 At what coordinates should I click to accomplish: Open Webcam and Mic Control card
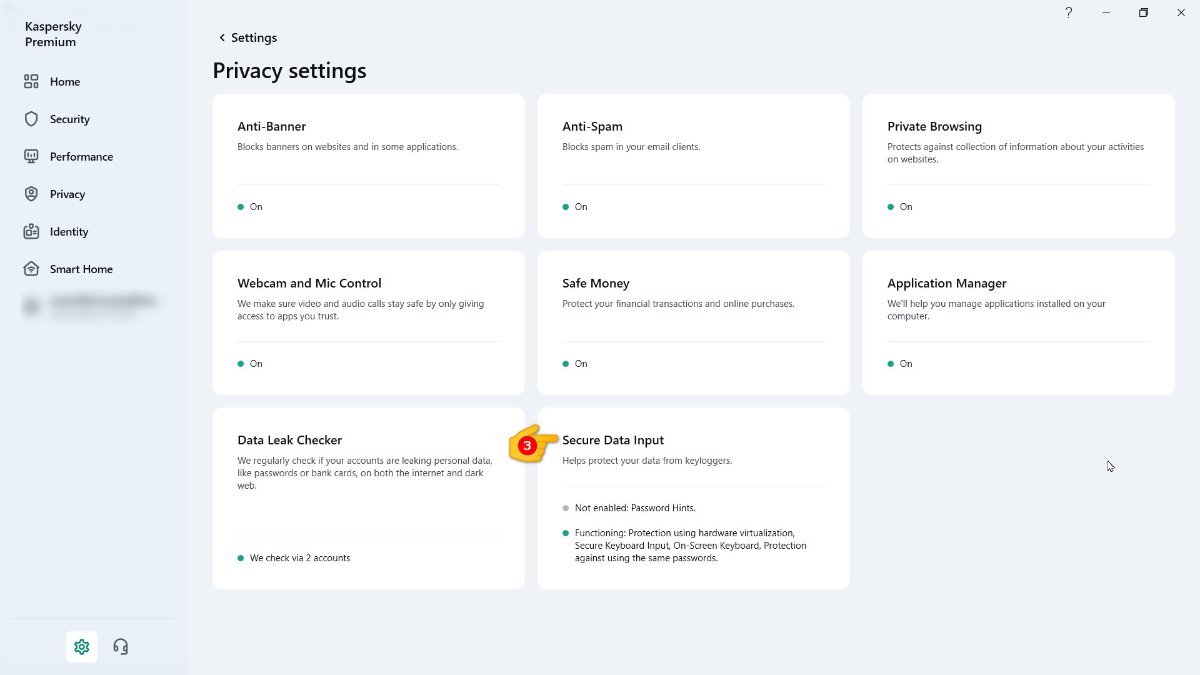tap(368, 322)
